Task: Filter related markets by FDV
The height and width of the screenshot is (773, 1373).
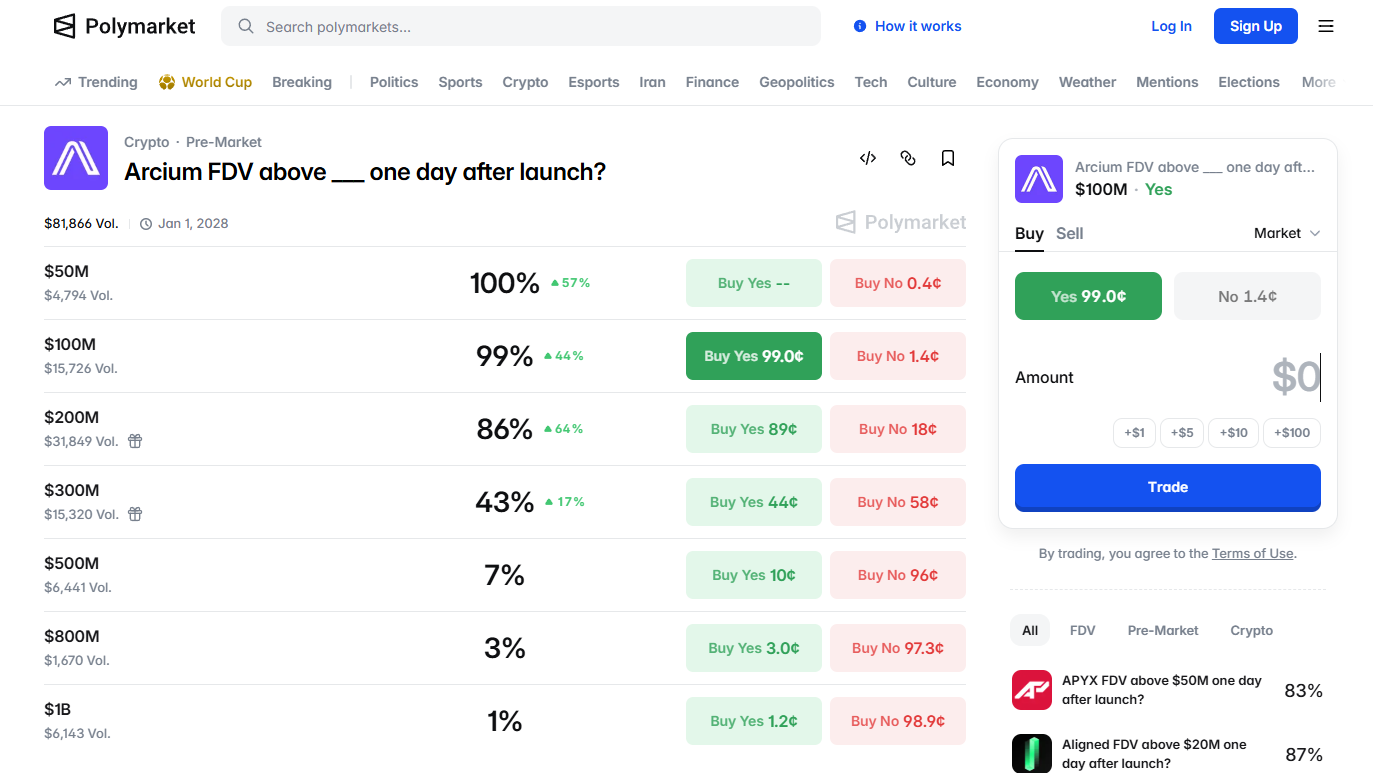Action: 1082,630
